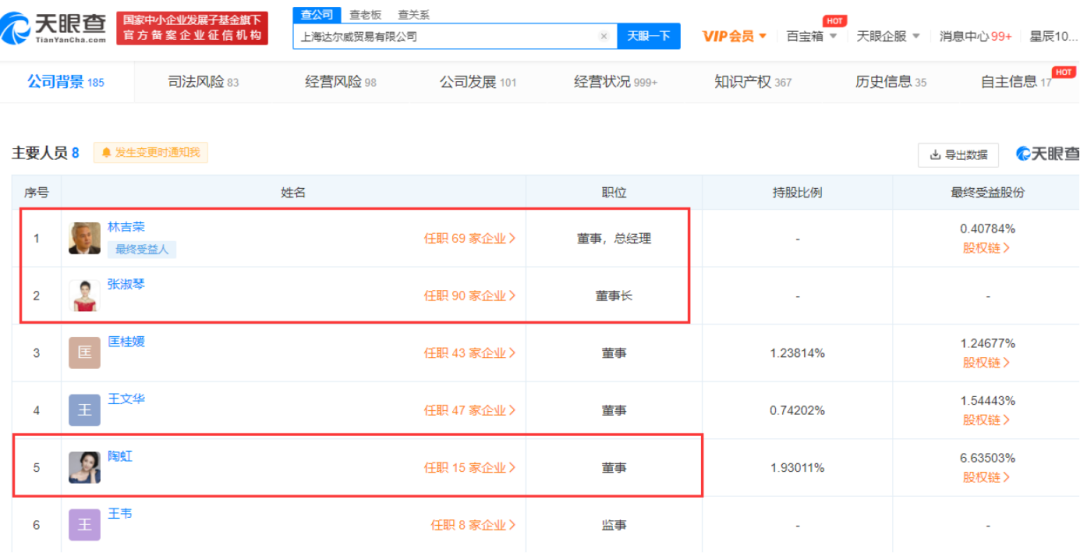Open the 百宝箱 dropdown menu
Image resolution: width=1080 pixels, height=553 pixels.
(x=811, y=36)
